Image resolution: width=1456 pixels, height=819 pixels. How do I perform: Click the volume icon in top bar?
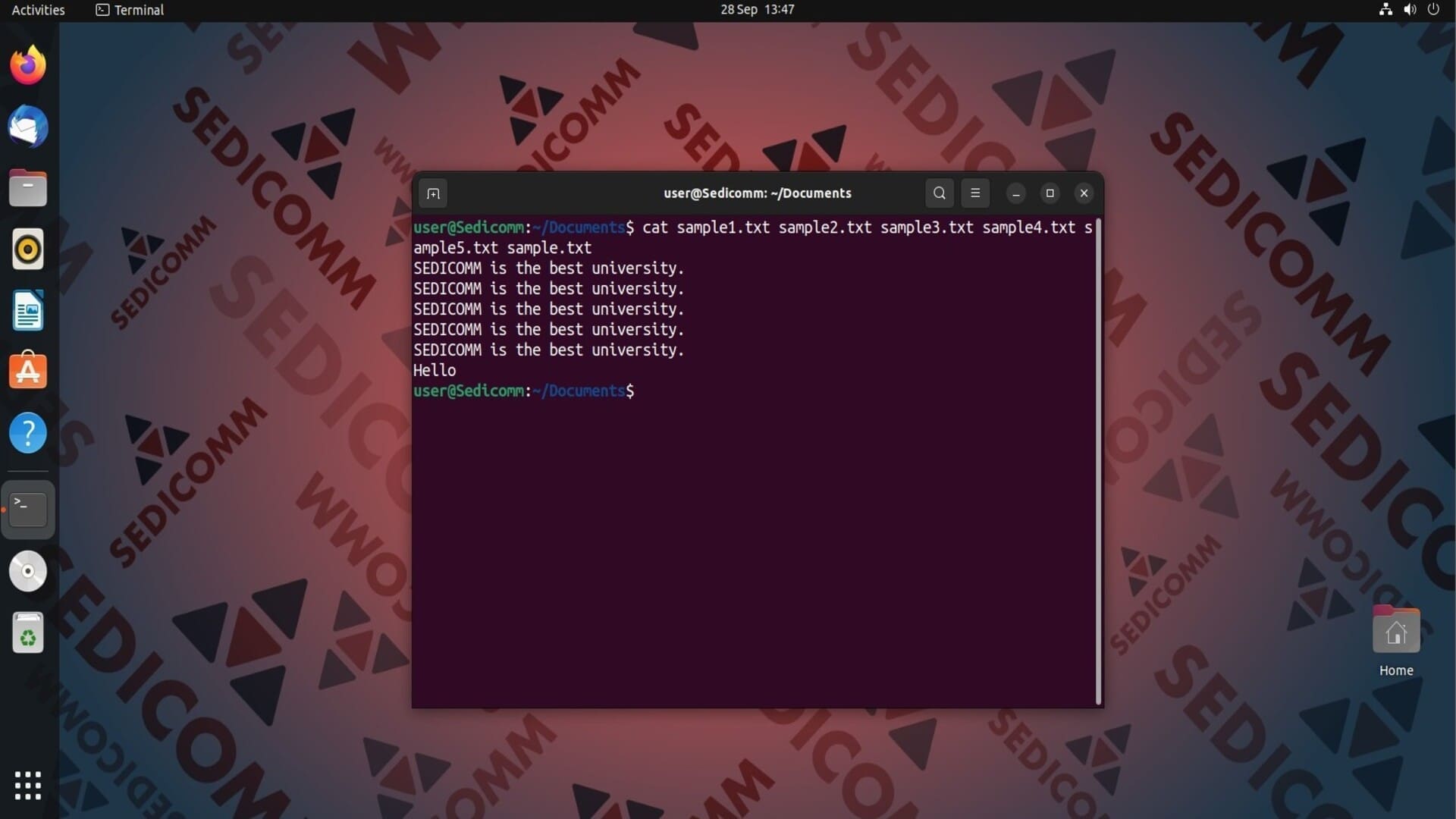click(x=1410, y=10)
